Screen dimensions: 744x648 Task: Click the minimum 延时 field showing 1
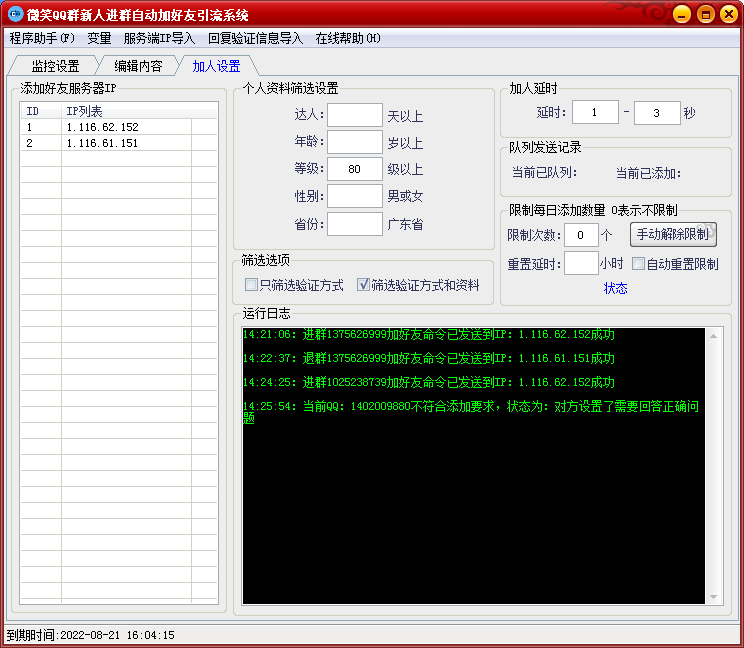[595, 112]
